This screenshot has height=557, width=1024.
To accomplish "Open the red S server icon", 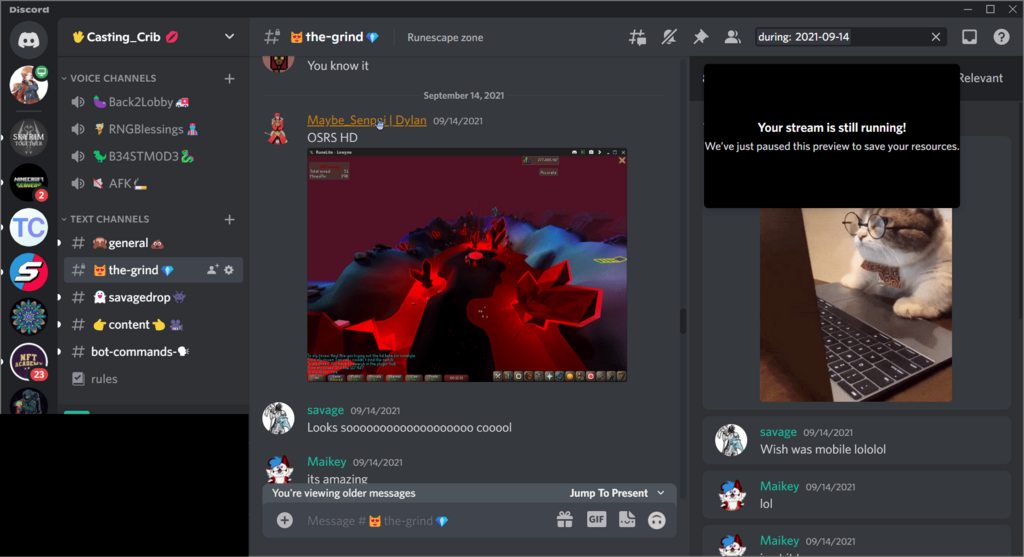I will [x=29, y=272].
